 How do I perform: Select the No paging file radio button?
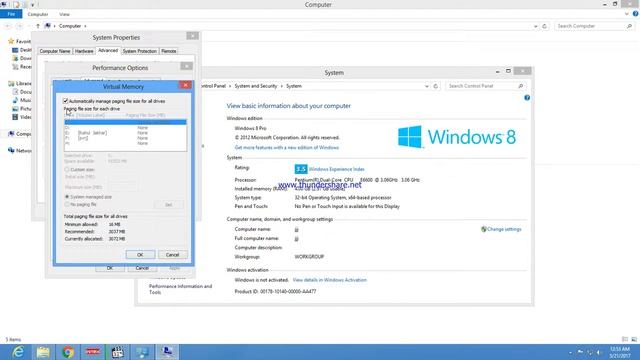(67, 204)
